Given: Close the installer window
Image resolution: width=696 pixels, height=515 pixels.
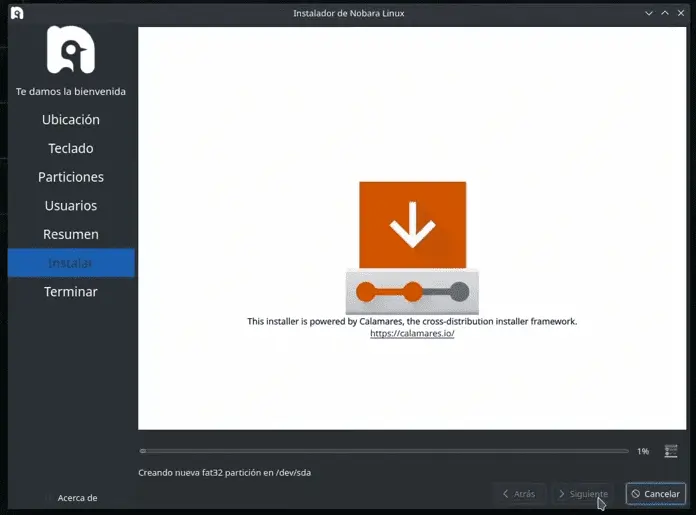Looking at the screenshot, I should point(680,13).
